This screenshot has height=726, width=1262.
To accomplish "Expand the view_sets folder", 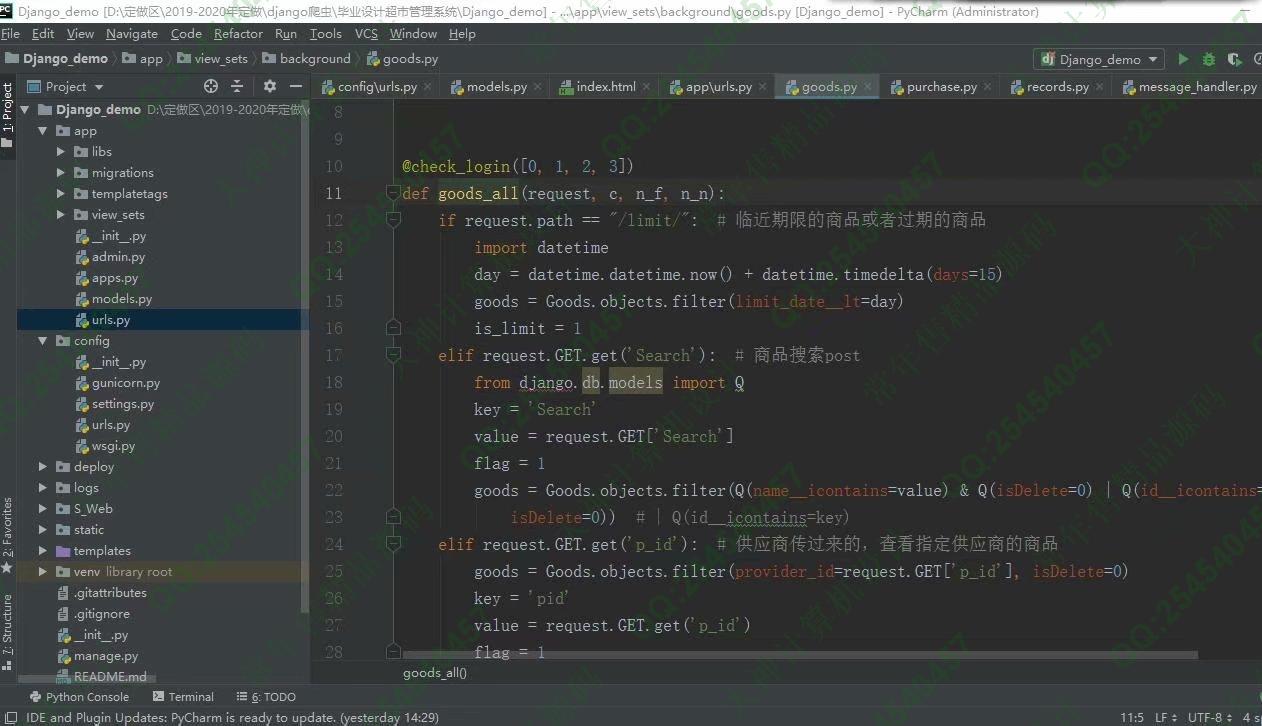I will pos(61,215).
